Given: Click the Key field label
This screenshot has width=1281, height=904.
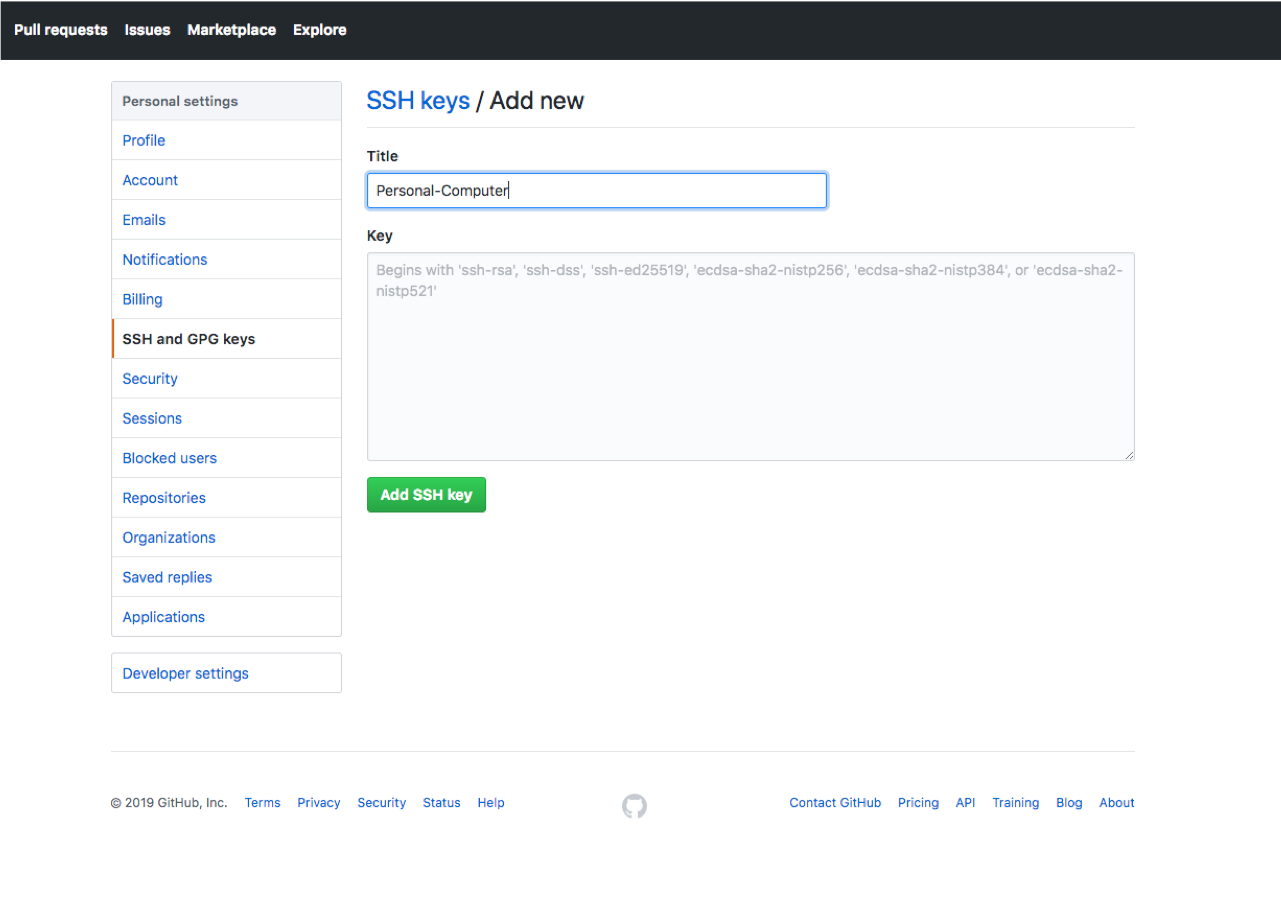Looking at the screenshot, I should tap(380, 236).
